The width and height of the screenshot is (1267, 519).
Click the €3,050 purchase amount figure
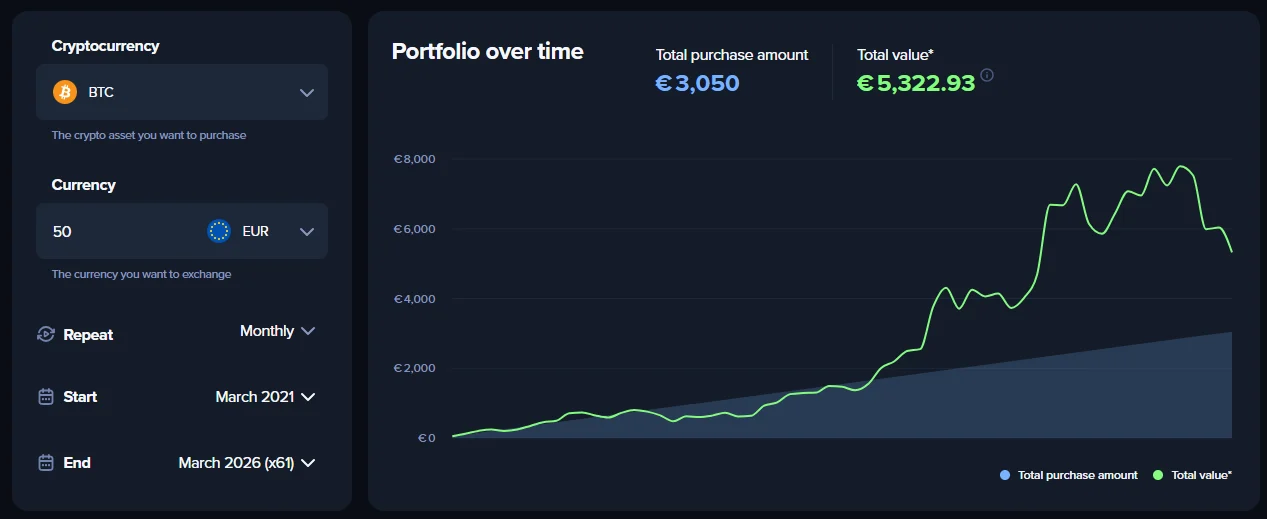coord(697,83)
